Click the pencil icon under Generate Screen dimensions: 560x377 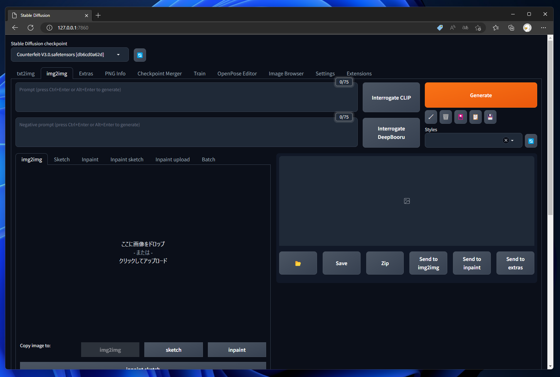point(431,117)
